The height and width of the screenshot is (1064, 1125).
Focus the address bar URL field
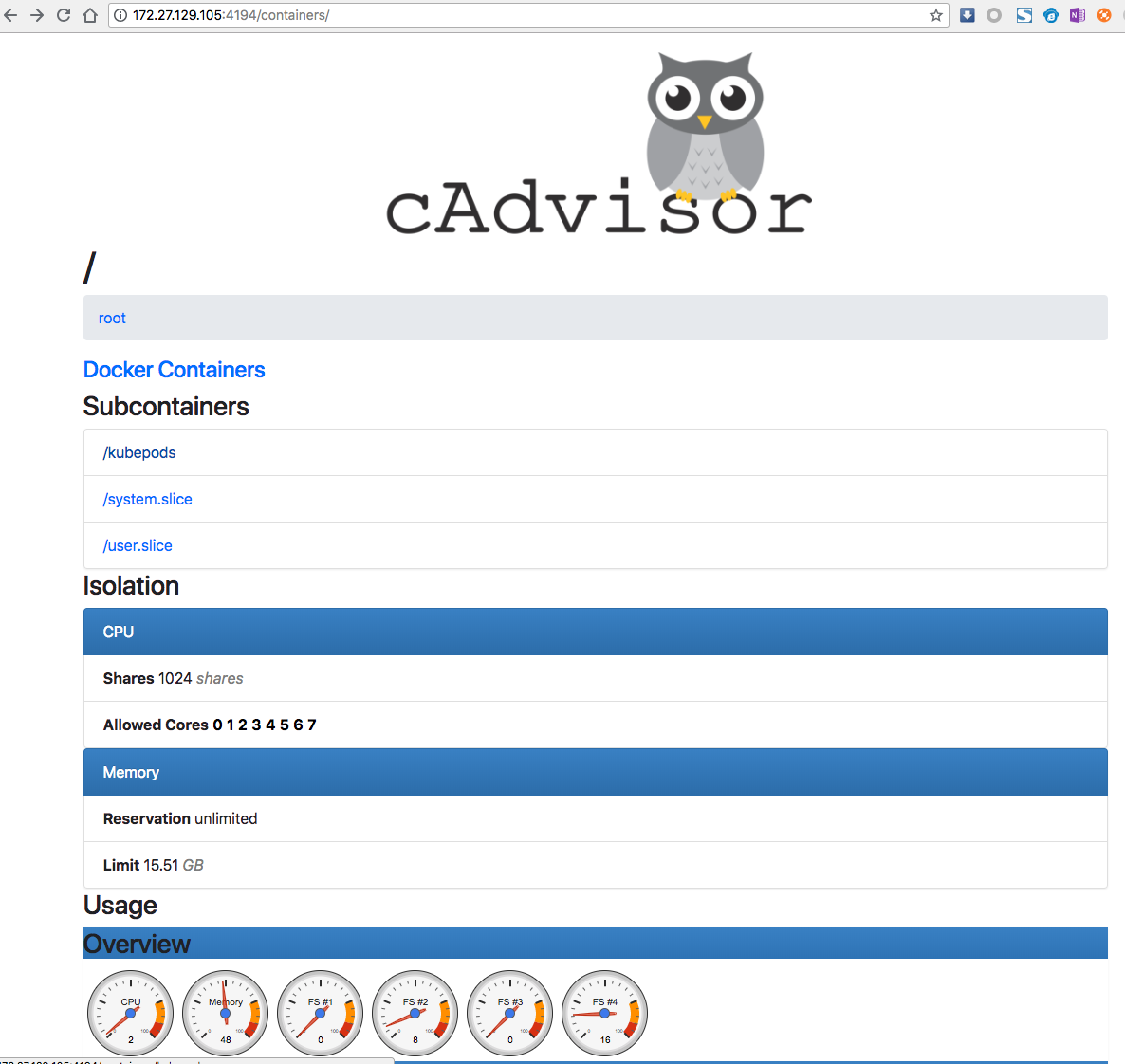527,15
